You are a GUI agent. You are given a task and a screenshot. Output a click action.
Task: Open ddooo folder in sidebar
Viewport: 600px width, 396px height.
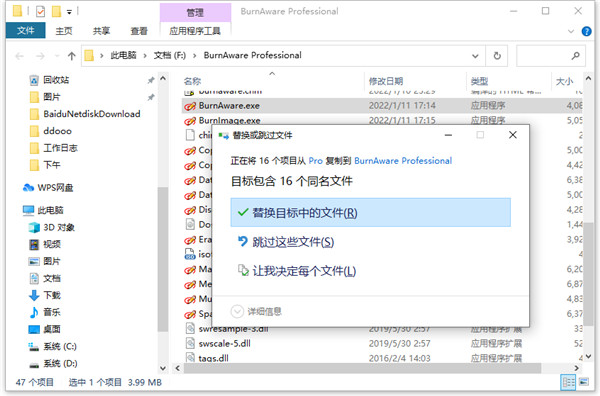pyautogui.click(x=57, y=131)
